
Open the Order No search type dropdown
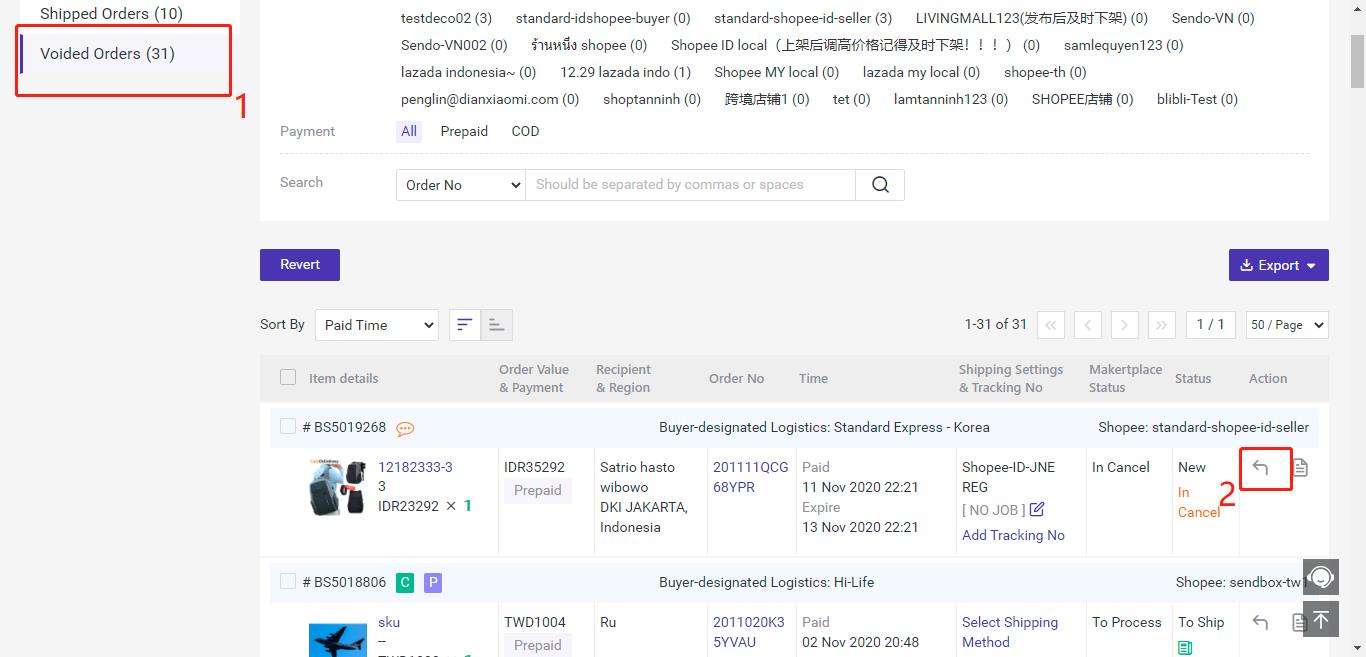coord(460,185)
